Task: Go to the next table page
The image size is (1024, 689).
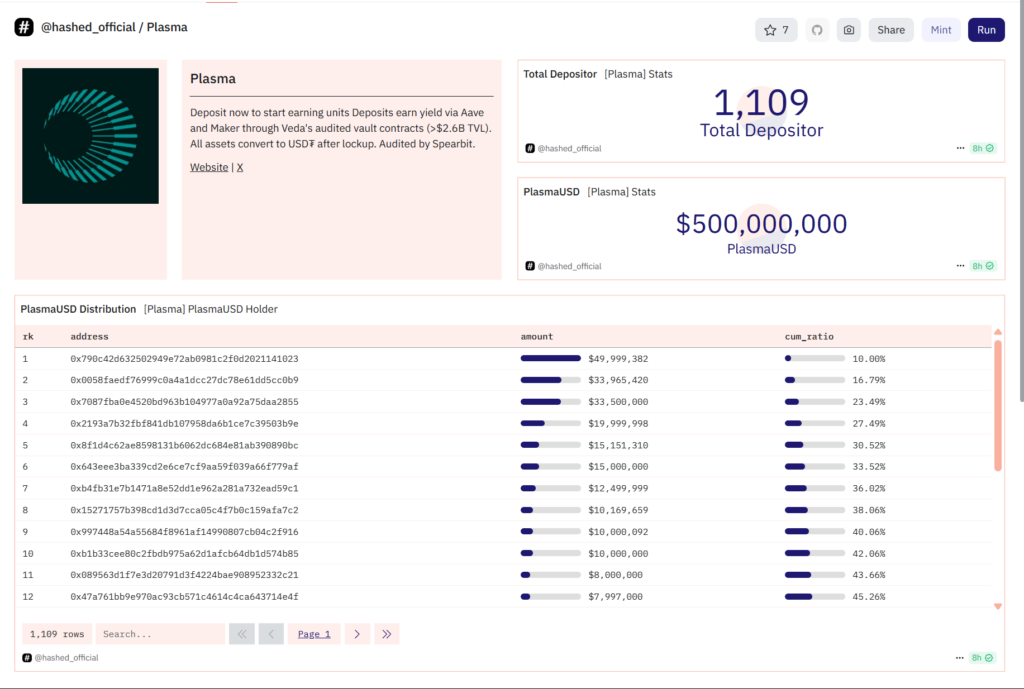Action: pos(357,634)
